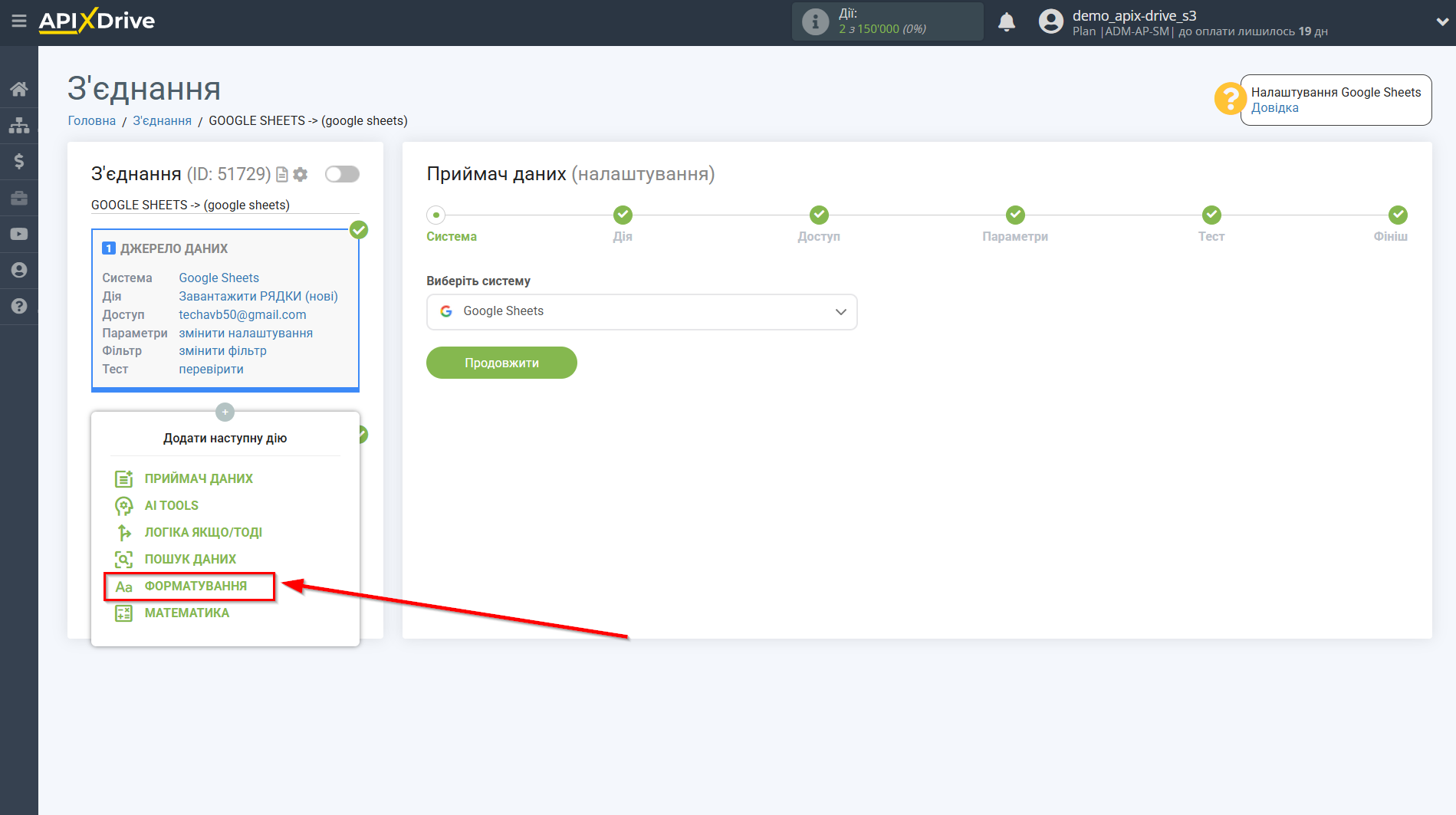Click the actions info icon
The image size is (1456, 815).
[815, 22]
